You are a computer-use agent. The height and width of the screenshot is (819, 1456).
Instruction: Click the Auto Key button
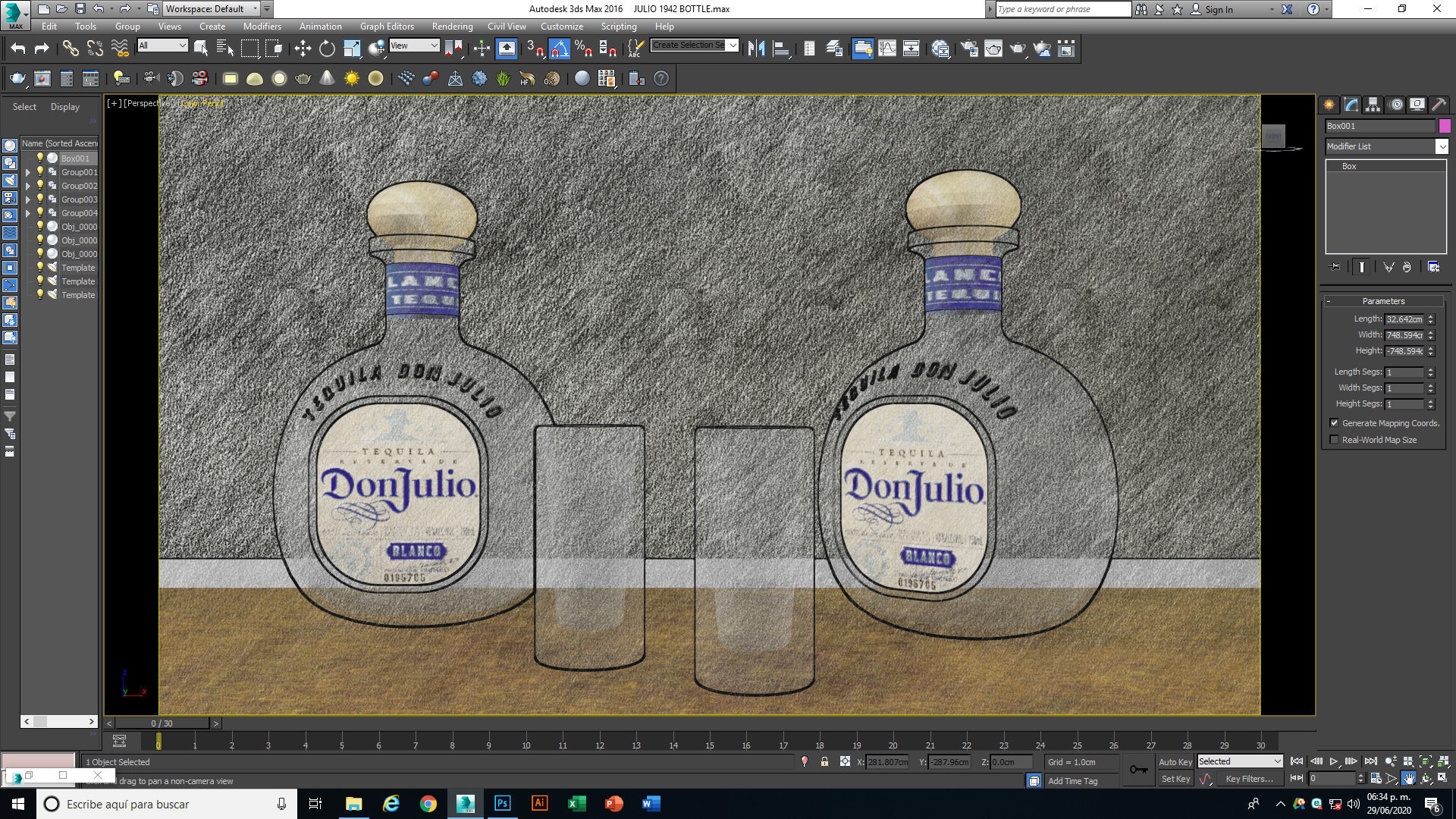[1175, 761]
